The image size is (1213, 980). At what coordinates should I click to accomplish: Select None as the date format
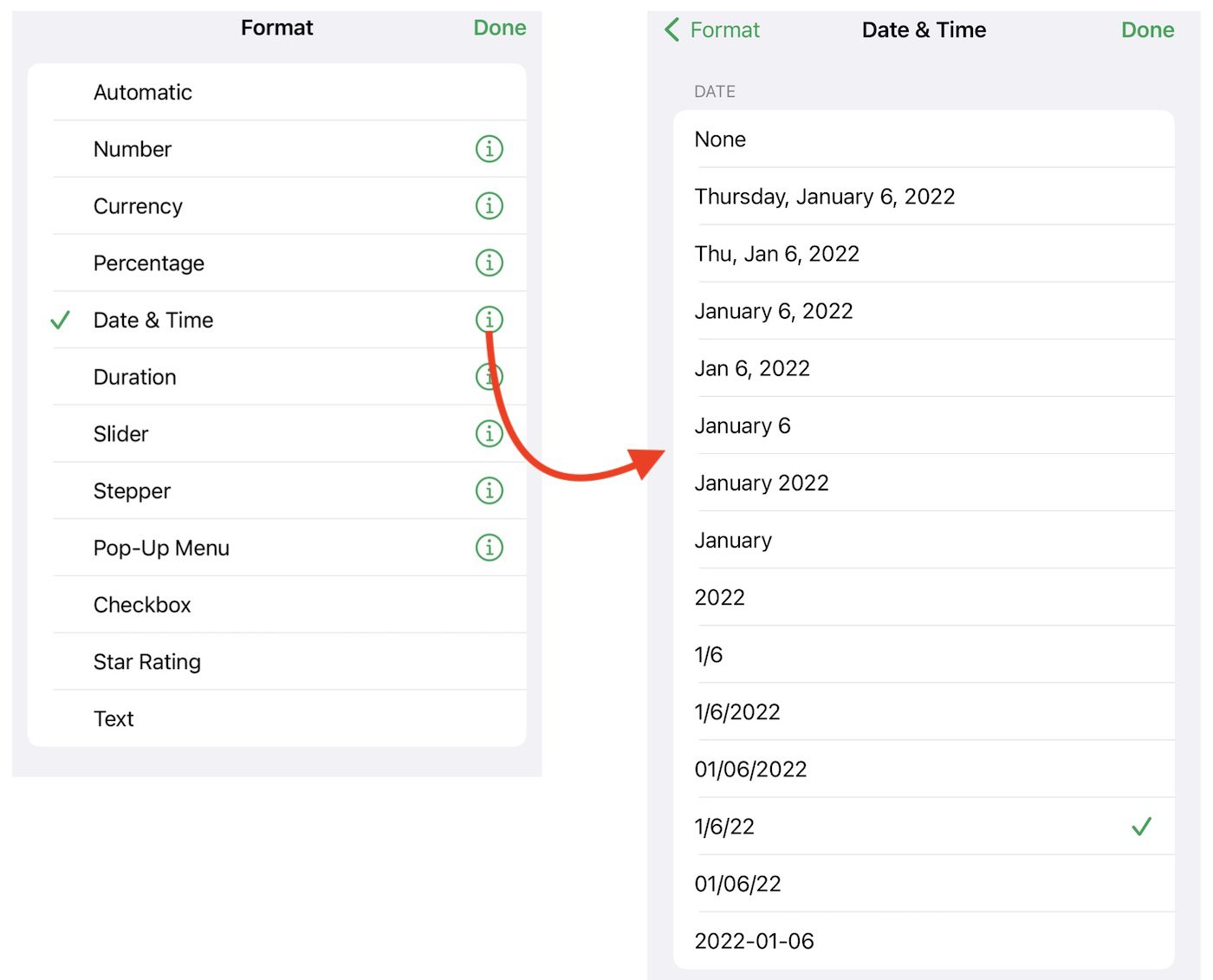(720, 140)
